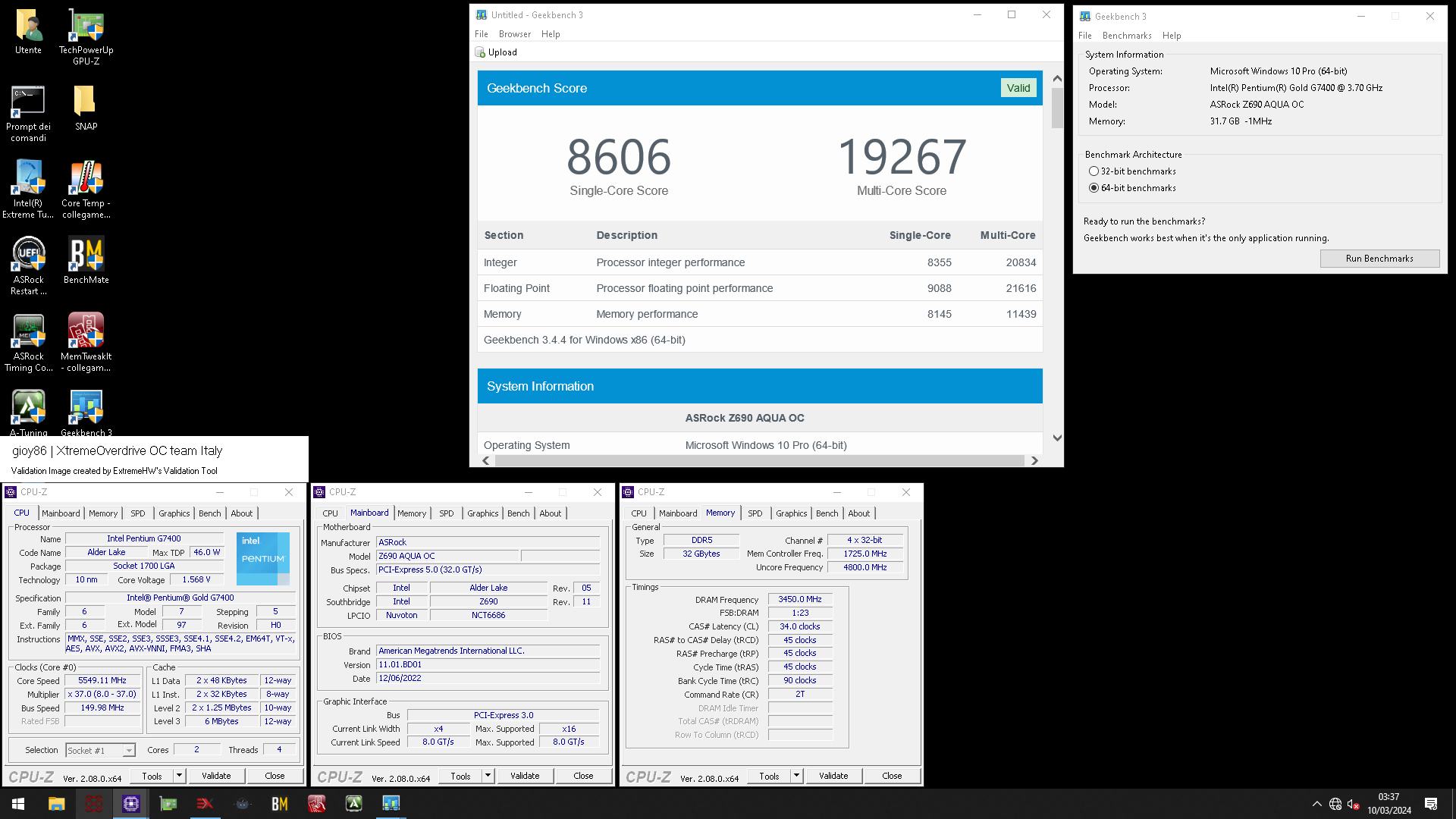Click horizontal scrollbar thumb in Geekbench results

759,460
